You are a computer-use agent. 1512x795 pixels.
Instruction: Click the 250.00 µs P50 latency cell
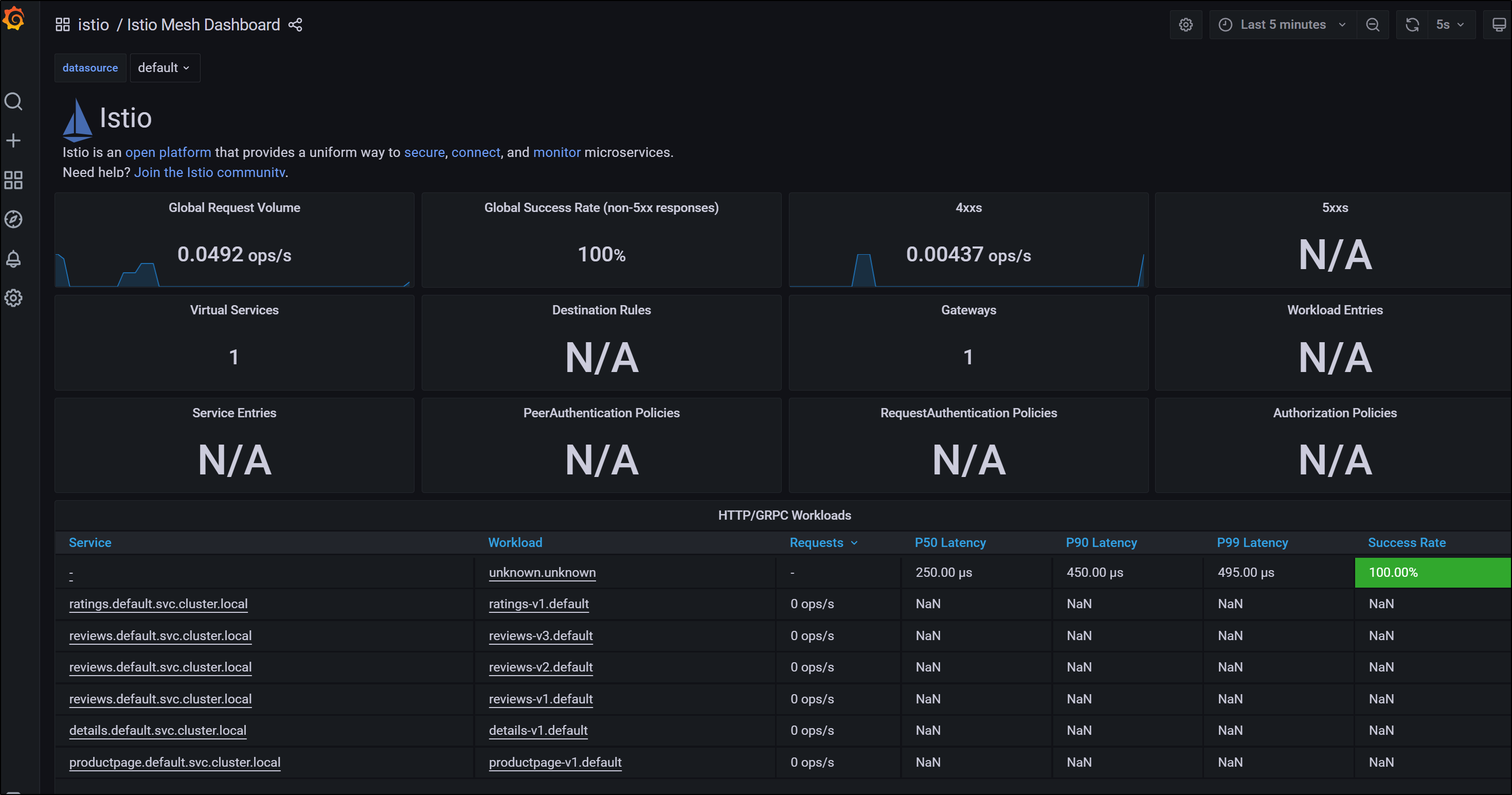click(x=976, y=573)
